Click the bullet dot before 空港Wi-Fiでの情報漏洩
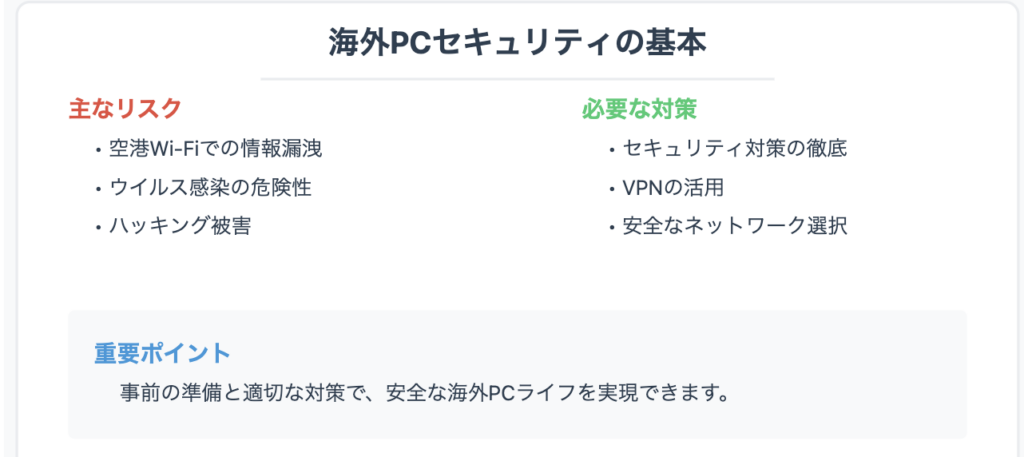 pos(98,151)
